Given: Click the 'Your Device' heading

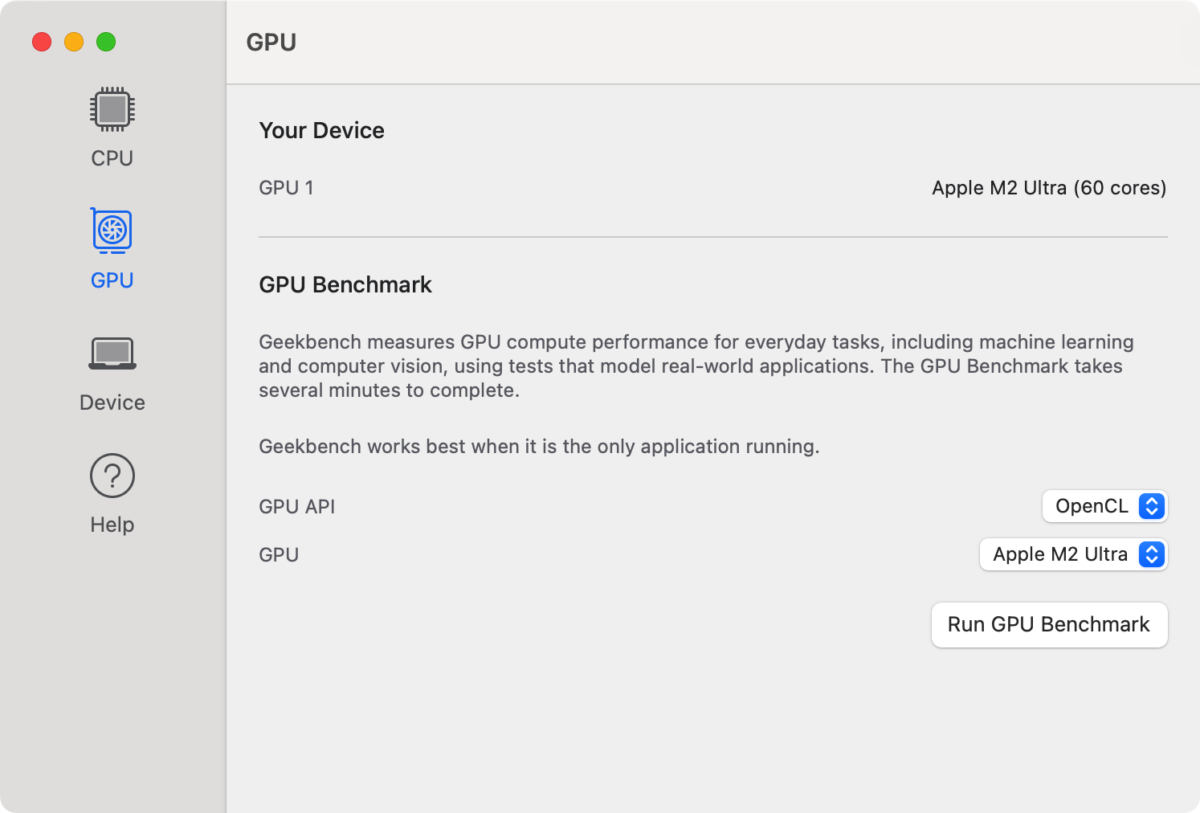Looking at the screenshot, I should (x=322, y=131).
